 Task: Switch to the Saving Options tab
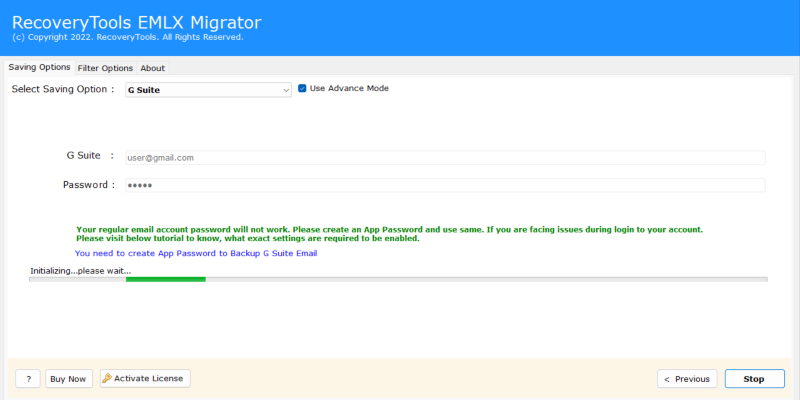39,67
